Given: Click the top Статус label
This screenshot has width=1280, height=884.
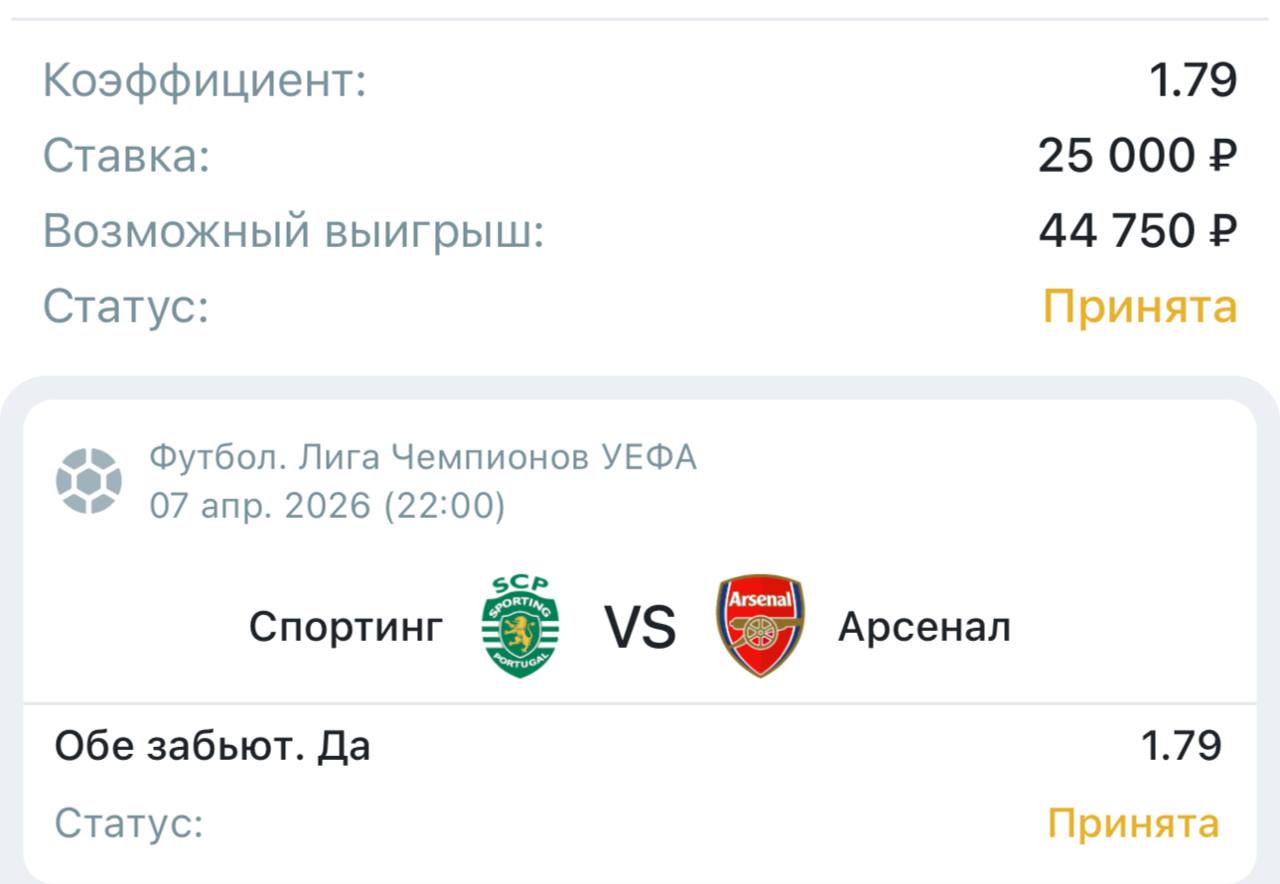Looking at the screenshot, I should (126, 307).
